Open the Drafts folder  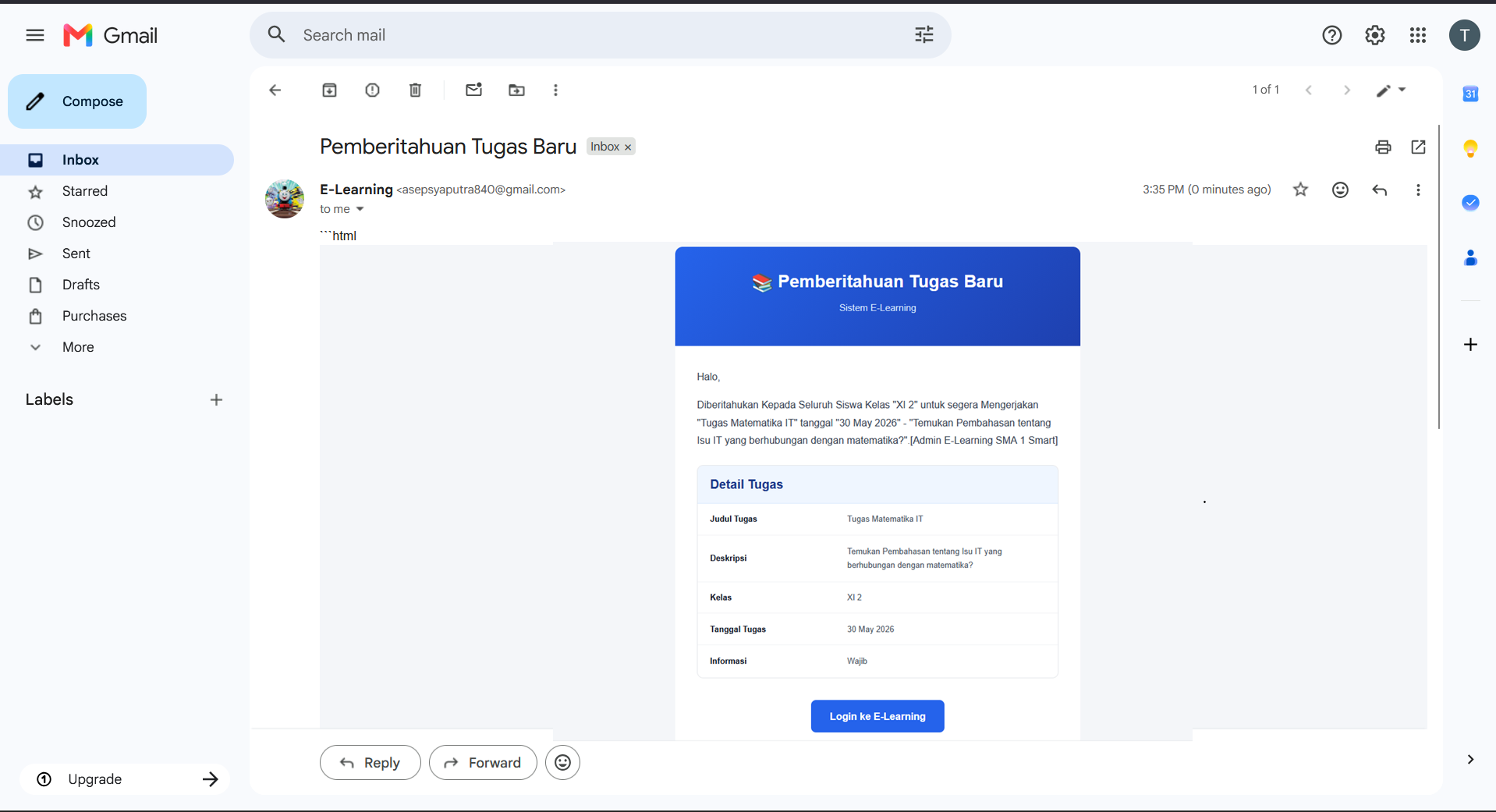pos(117,285)
